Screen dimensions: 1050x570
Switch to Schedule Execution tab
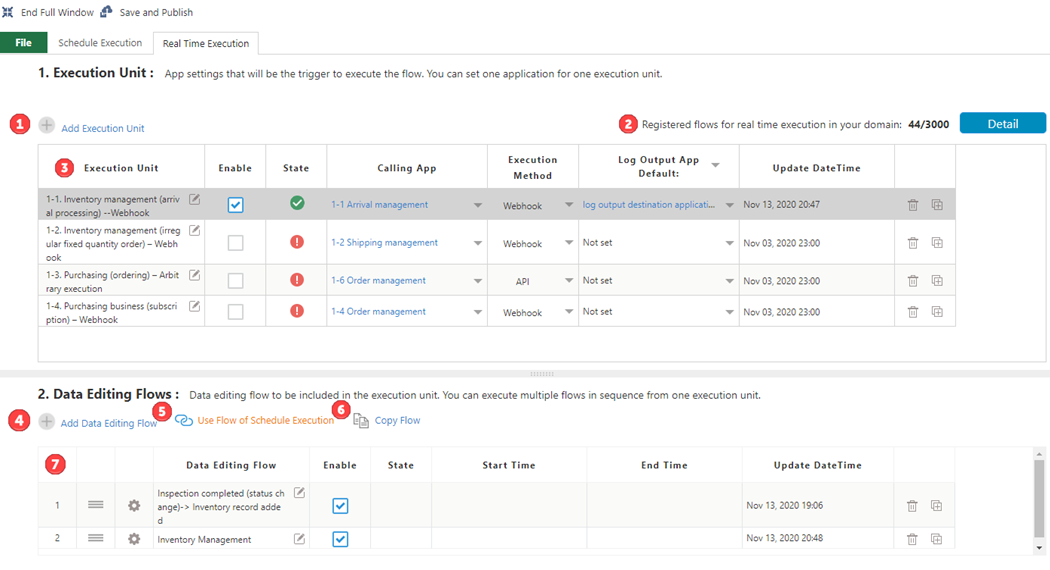click(x=100, y=43)
